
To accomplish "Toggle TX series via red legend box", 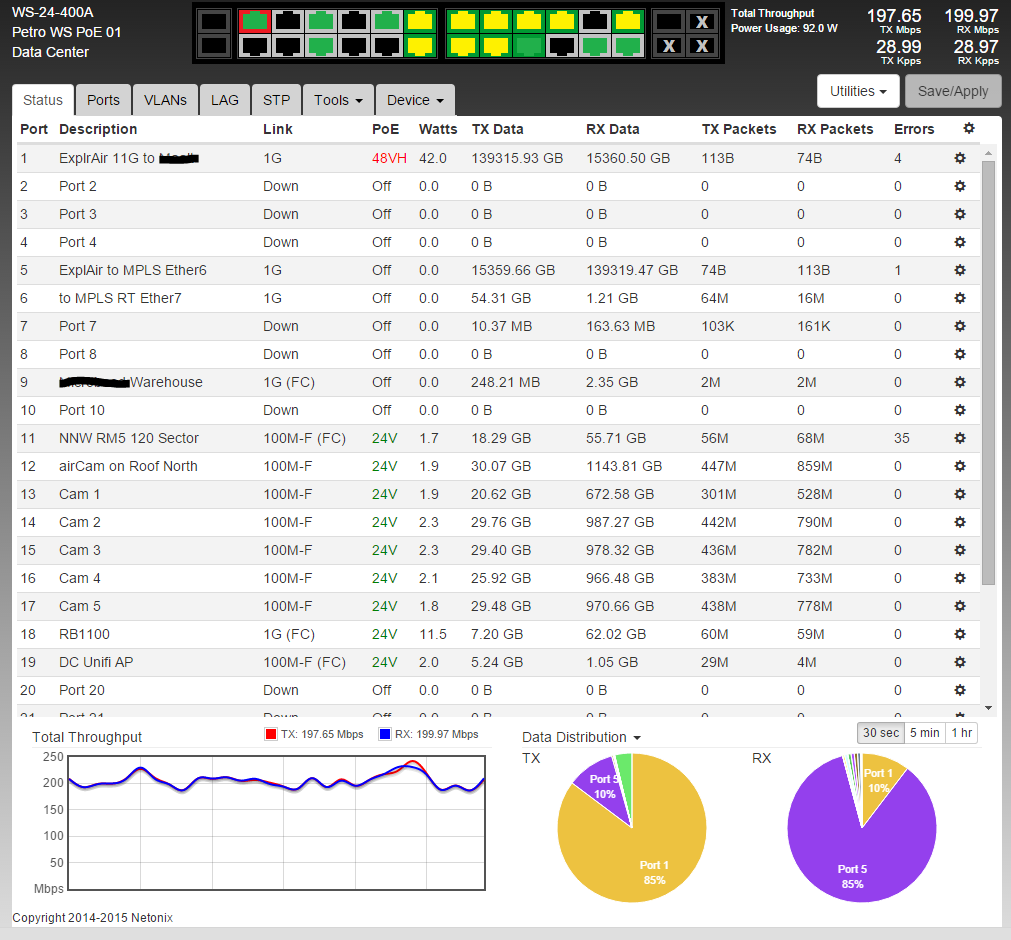I will (271, 734).
